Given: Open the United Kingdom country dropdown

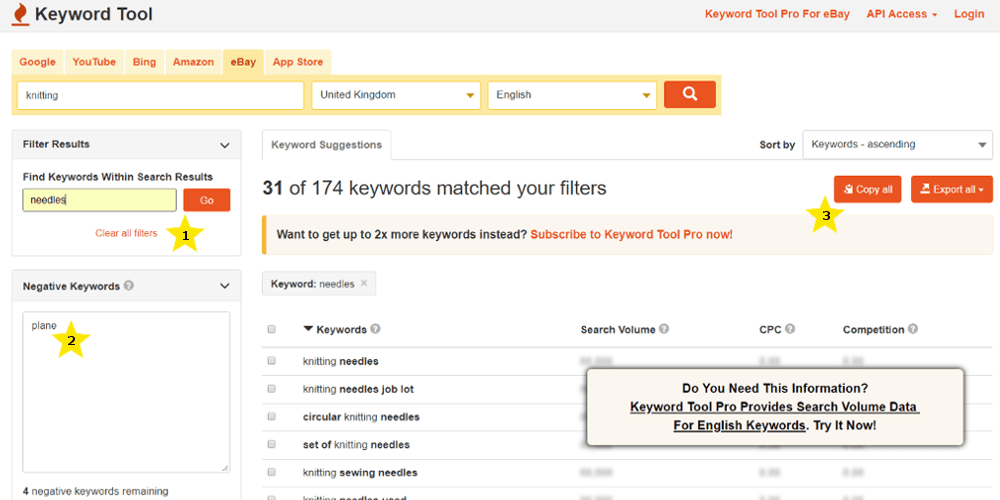Looking at the screenshot, I should click(396, 95).
